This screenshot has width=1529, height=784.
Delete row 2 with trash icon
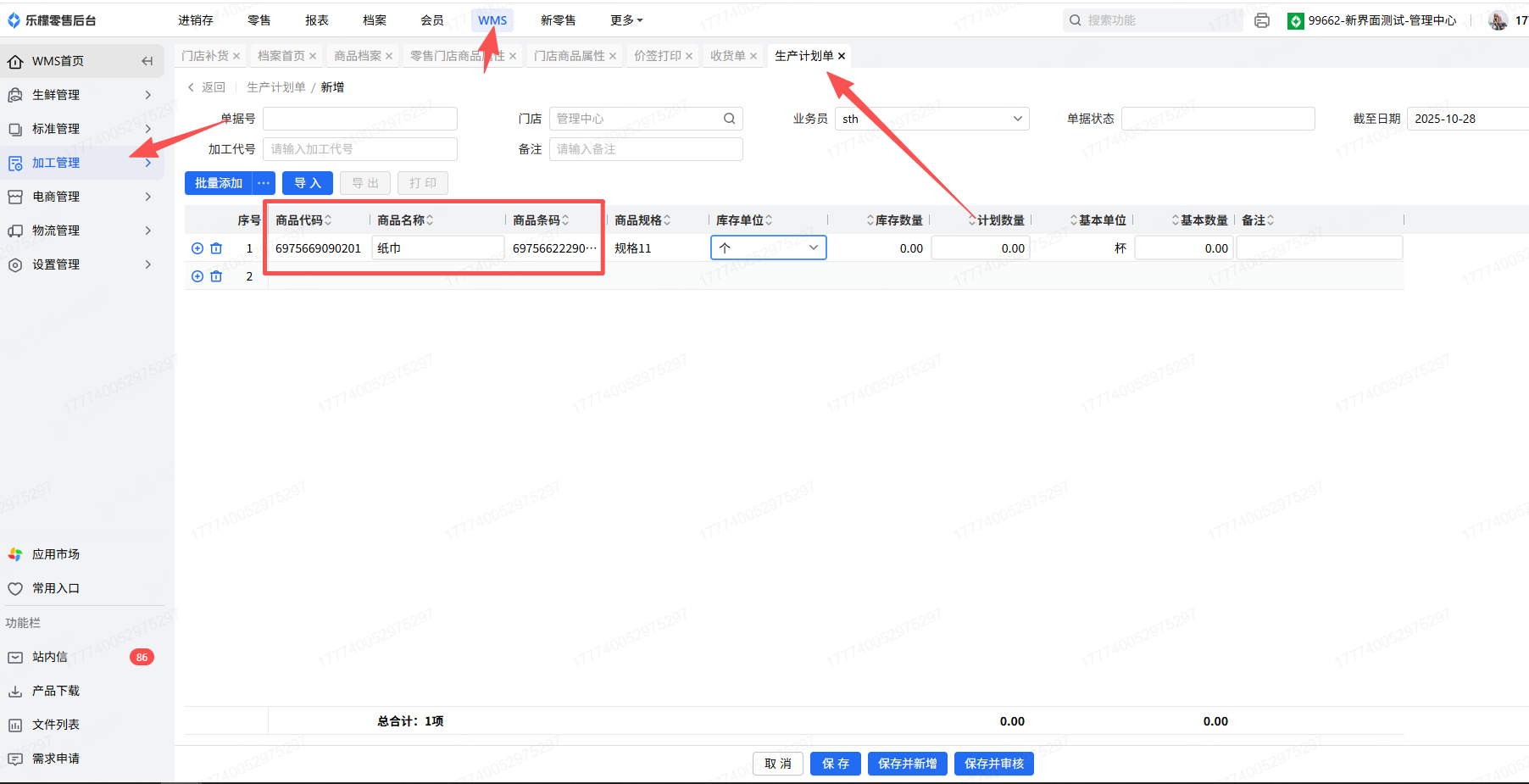[x=216, y=276]
